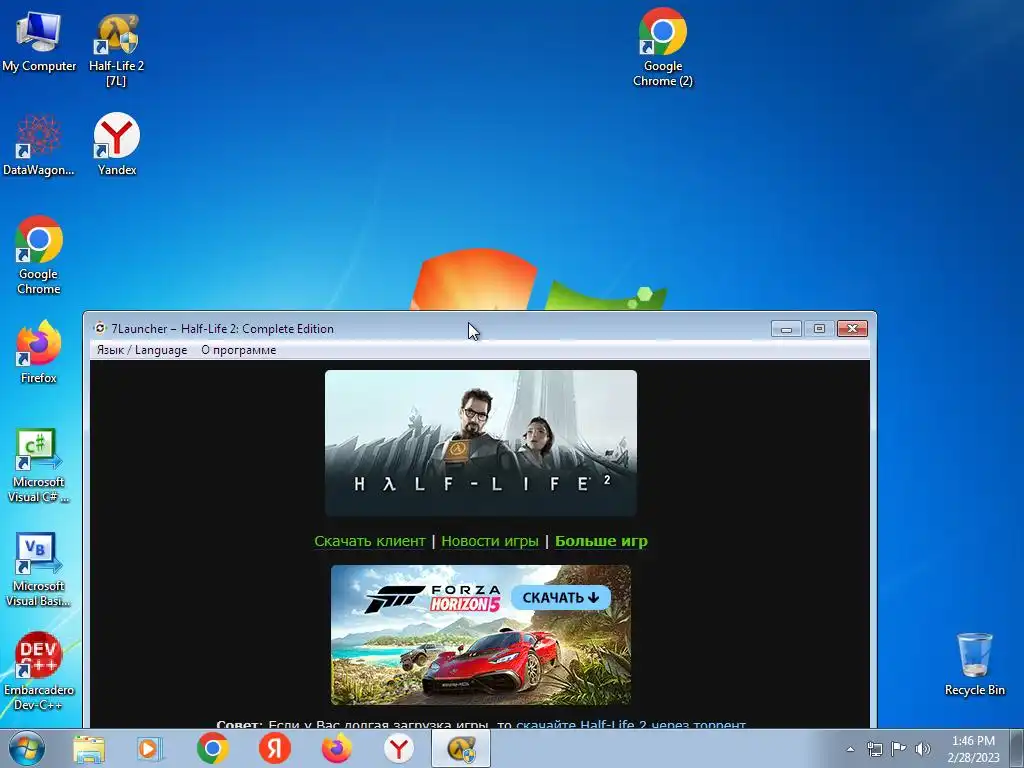1024x768 pixels.
Task: Open Embarcadero Dev-C++ desktop shortcut
Action: pos(39,671)
